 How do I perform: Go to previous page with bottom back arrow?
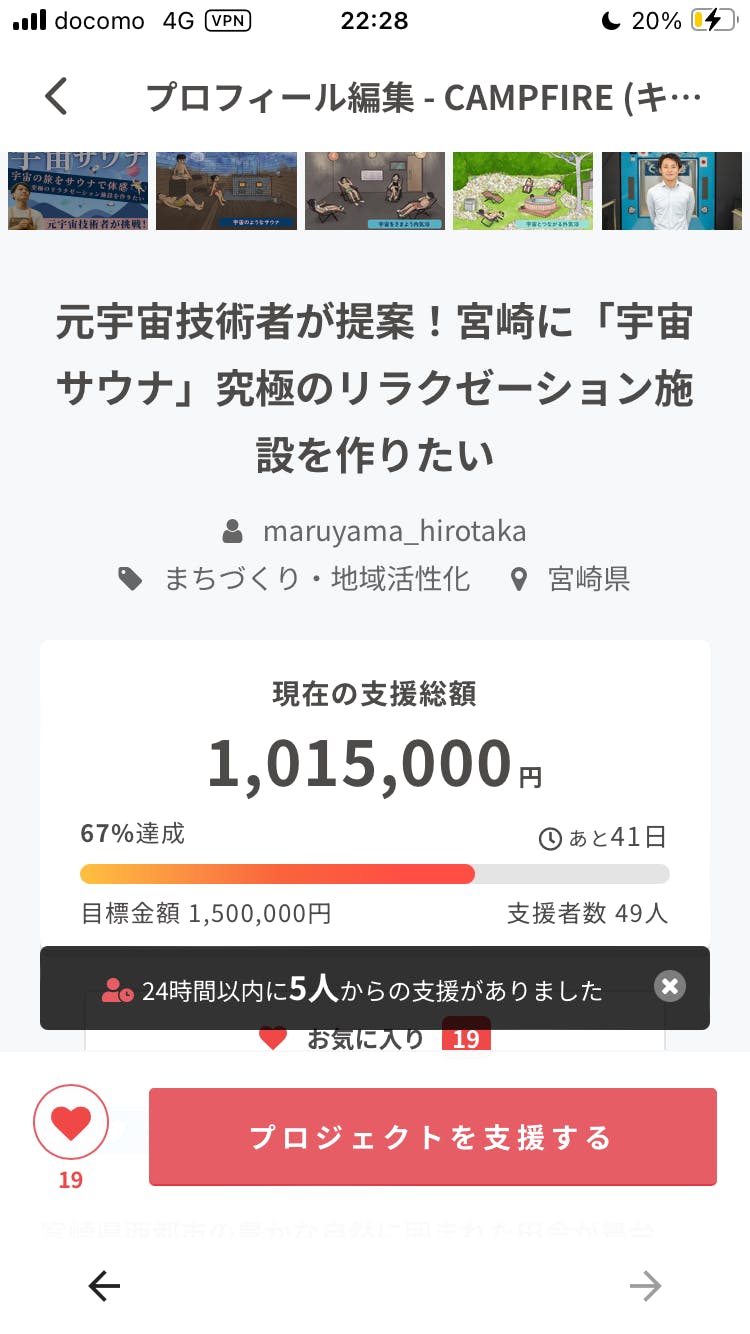[x=104, y=1286]
